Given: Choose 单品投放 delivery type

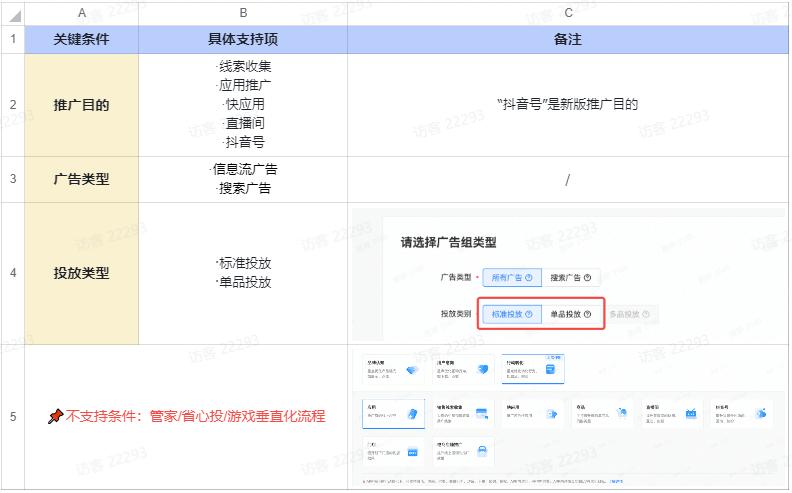Looking at the screenshot, I should pos(571,314).
